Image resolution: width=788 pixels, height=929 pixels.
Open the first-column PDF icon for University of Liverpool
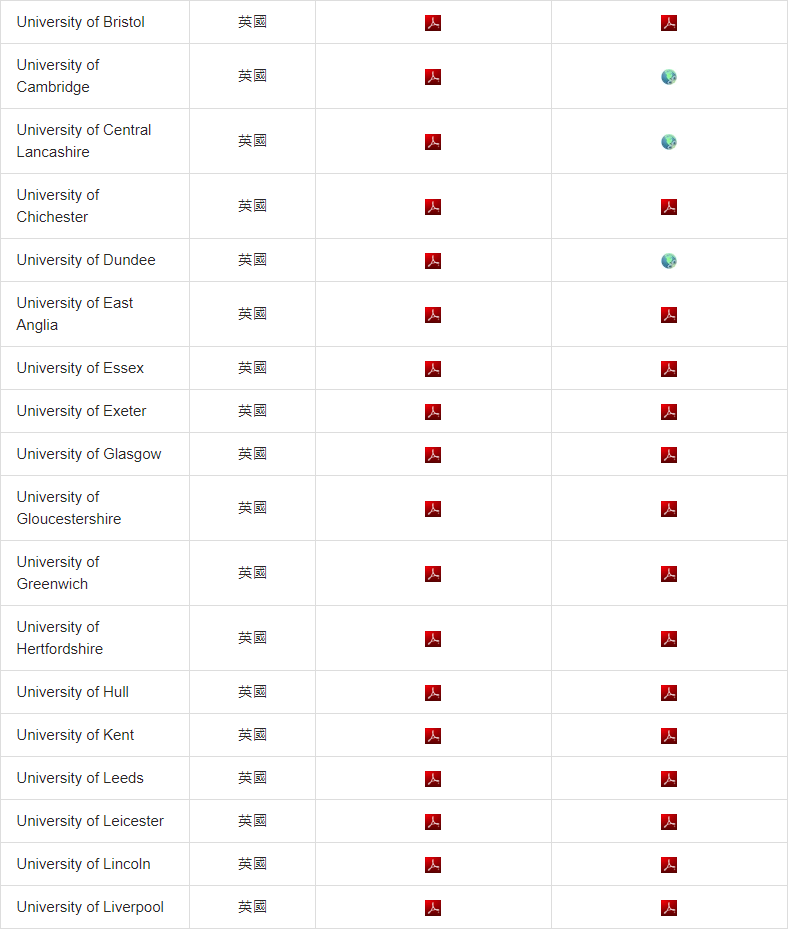433,908
